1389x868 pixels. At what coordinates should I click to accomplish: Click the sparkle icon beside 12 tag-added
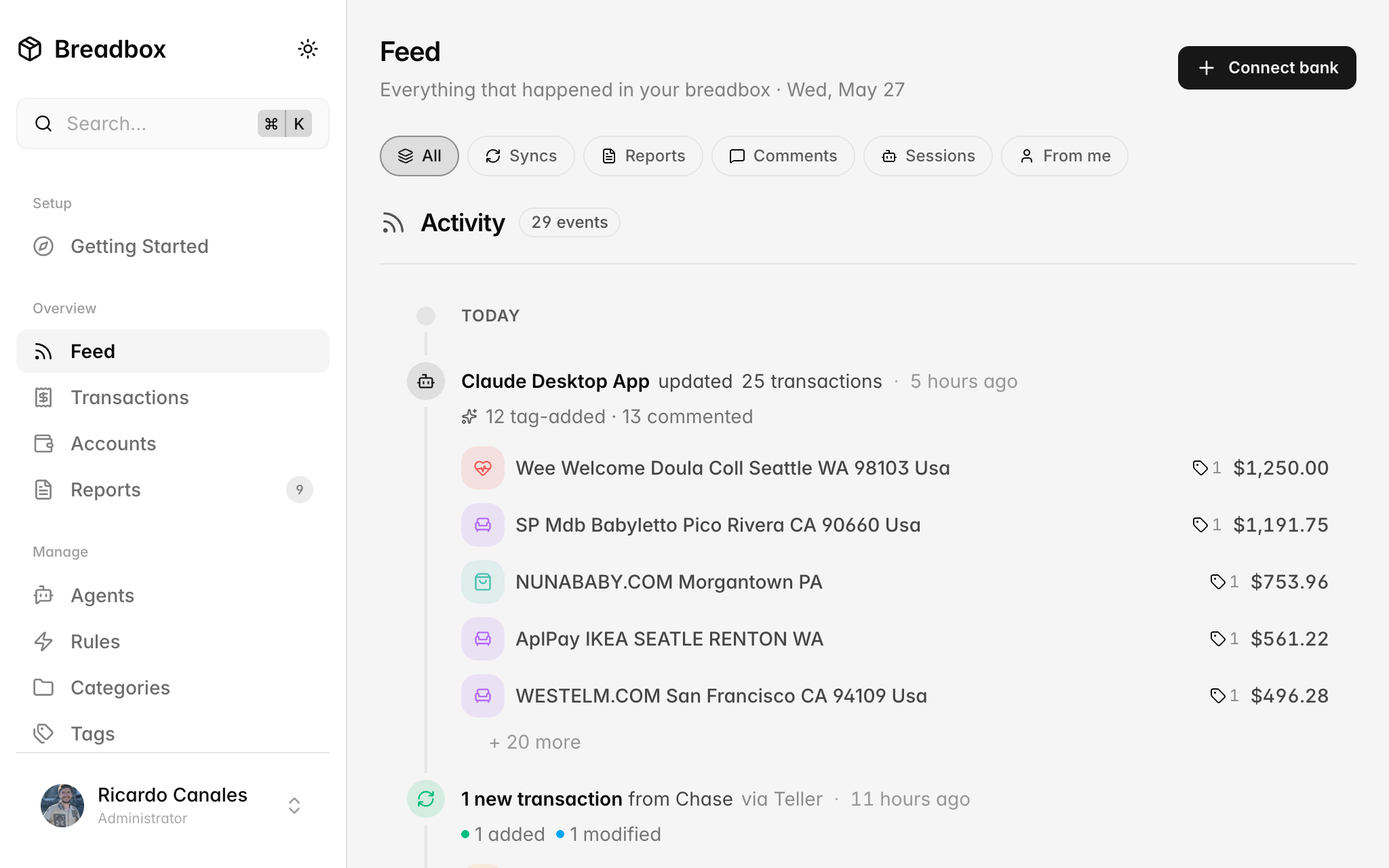pyautogui.click(x=469, y=416)
